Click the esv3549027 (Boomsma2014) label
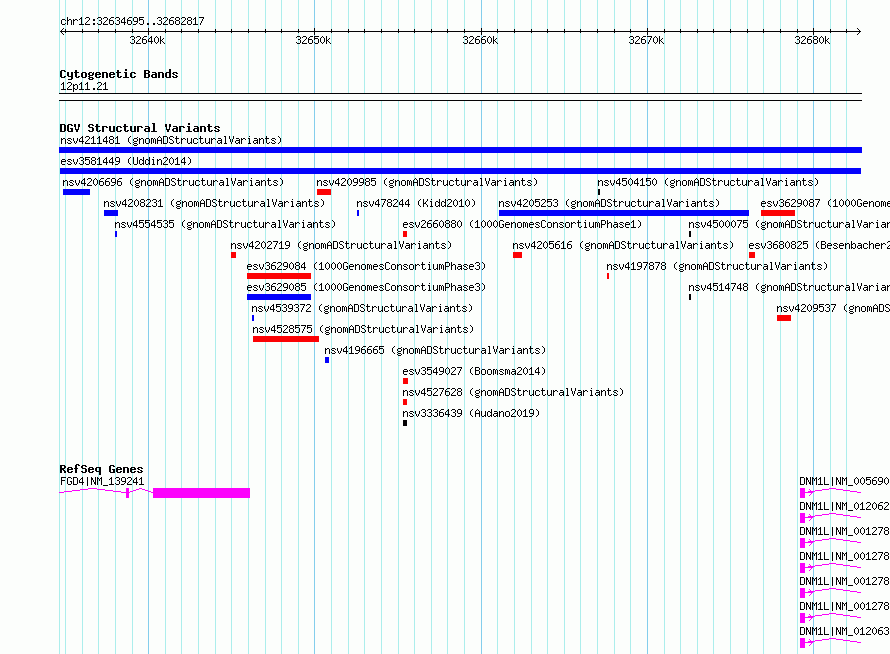Screen dimensions: 890x654 (474, 371)
